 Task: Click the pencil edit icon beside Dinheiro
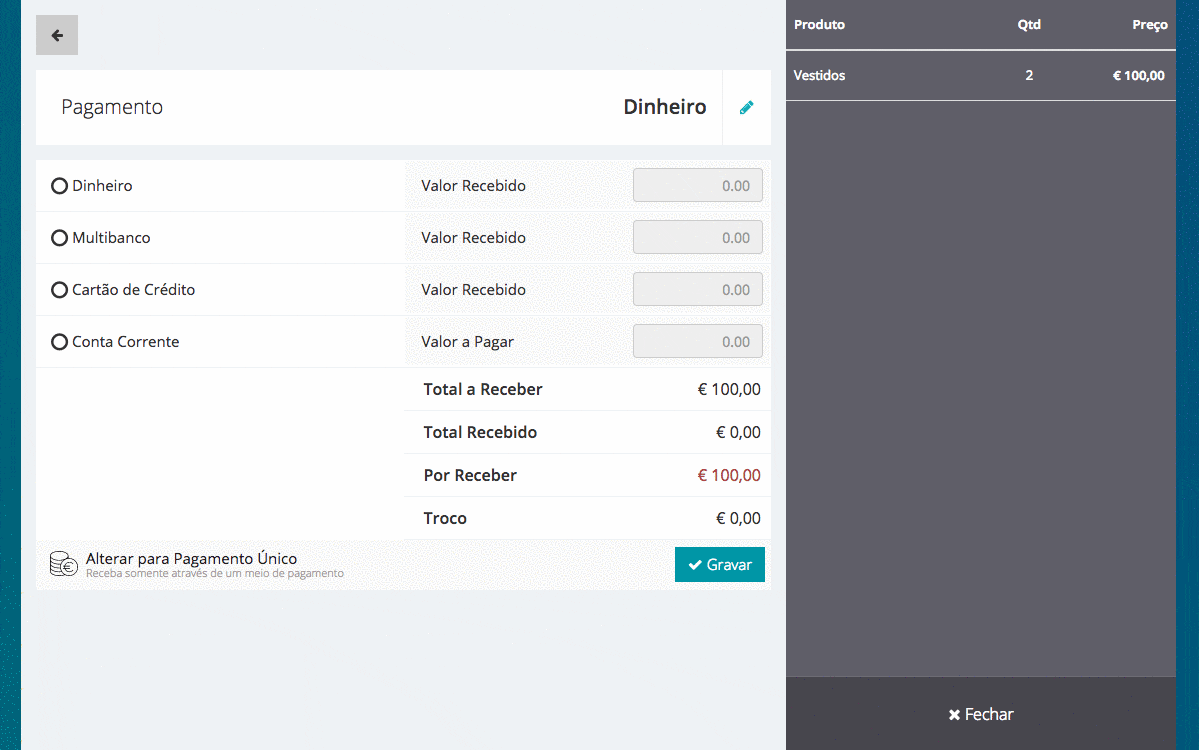coord(747,108)
